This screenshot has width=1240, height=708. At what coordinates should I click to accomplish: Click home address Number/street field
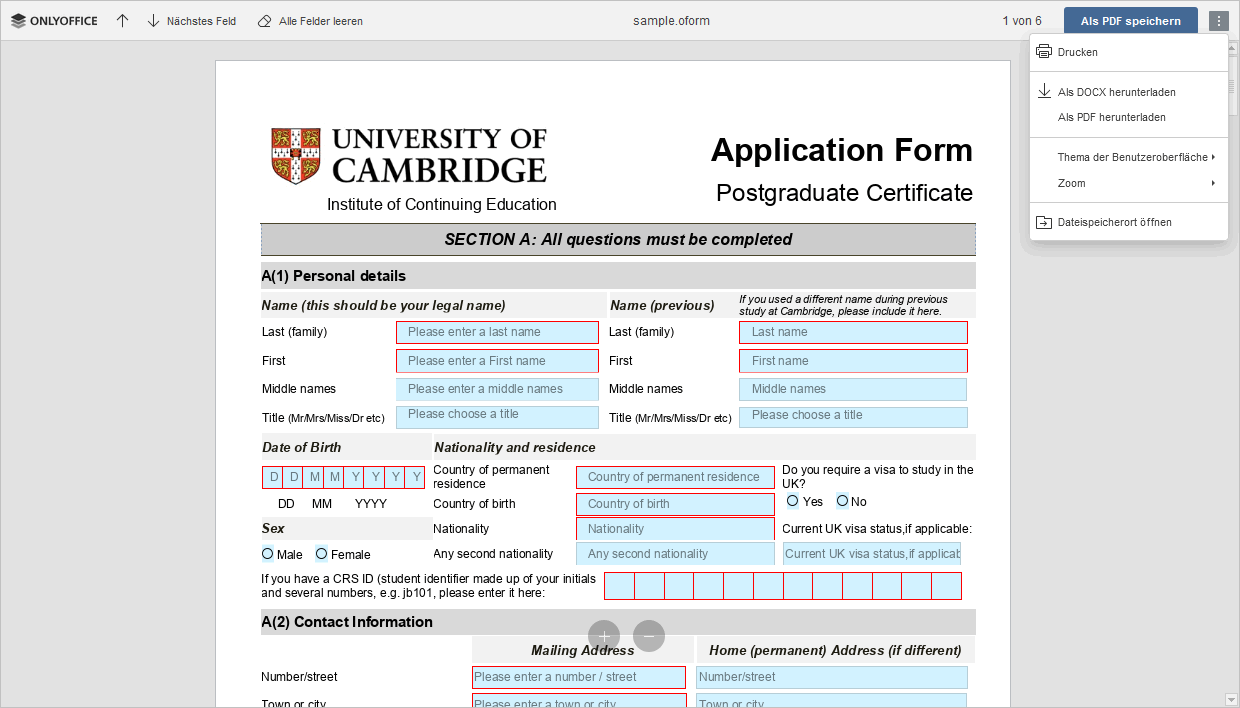point(832,677)
